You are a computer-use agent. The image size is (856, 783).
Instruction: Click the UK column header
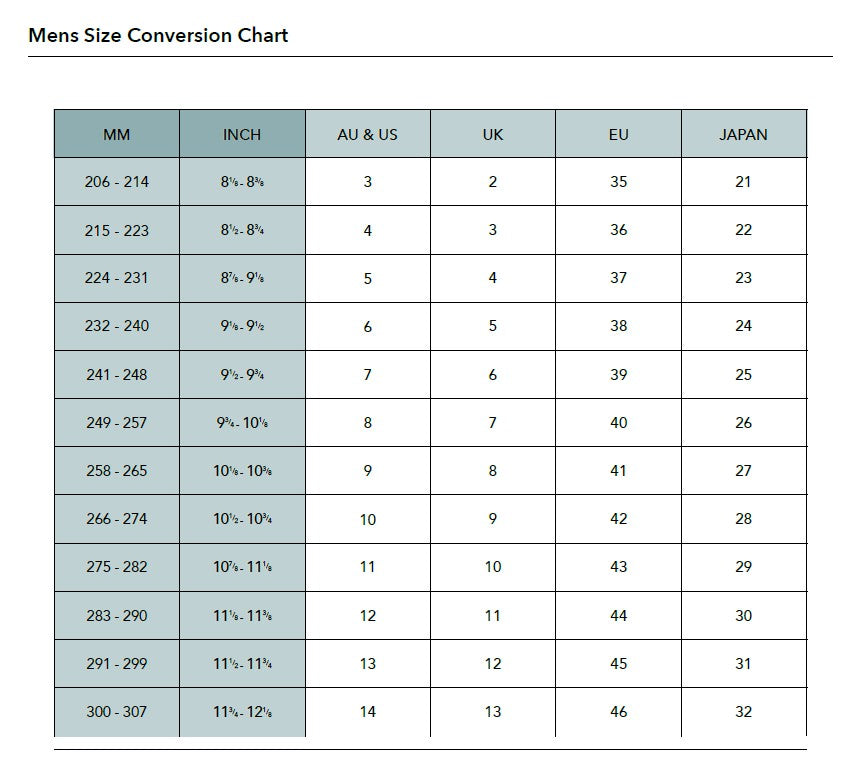pyautogui.click(x=493, y=134)
